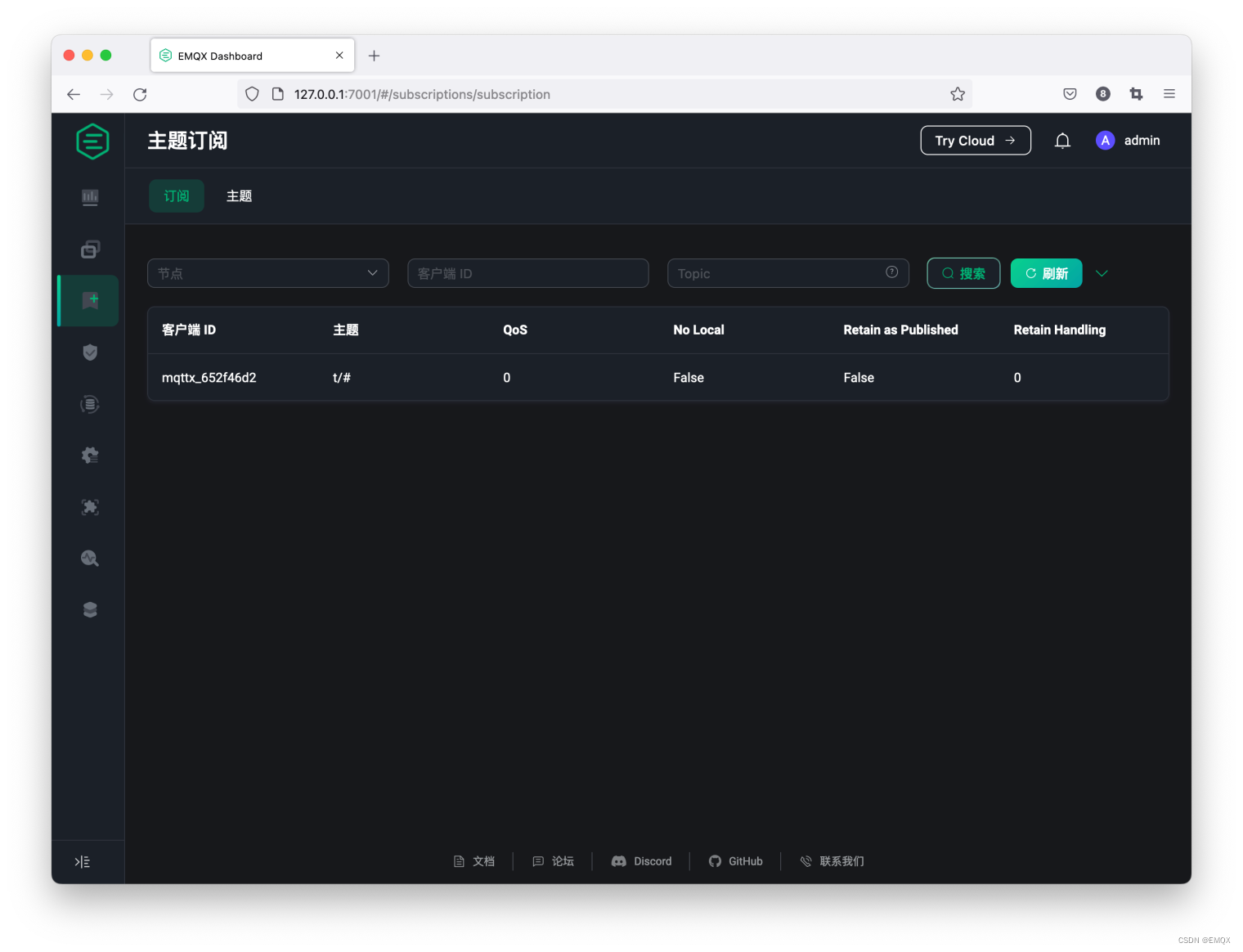Screen dimensions: 1243x952
Task: Click the EMQX logo at the sidebar top
Action: point(92,141)
